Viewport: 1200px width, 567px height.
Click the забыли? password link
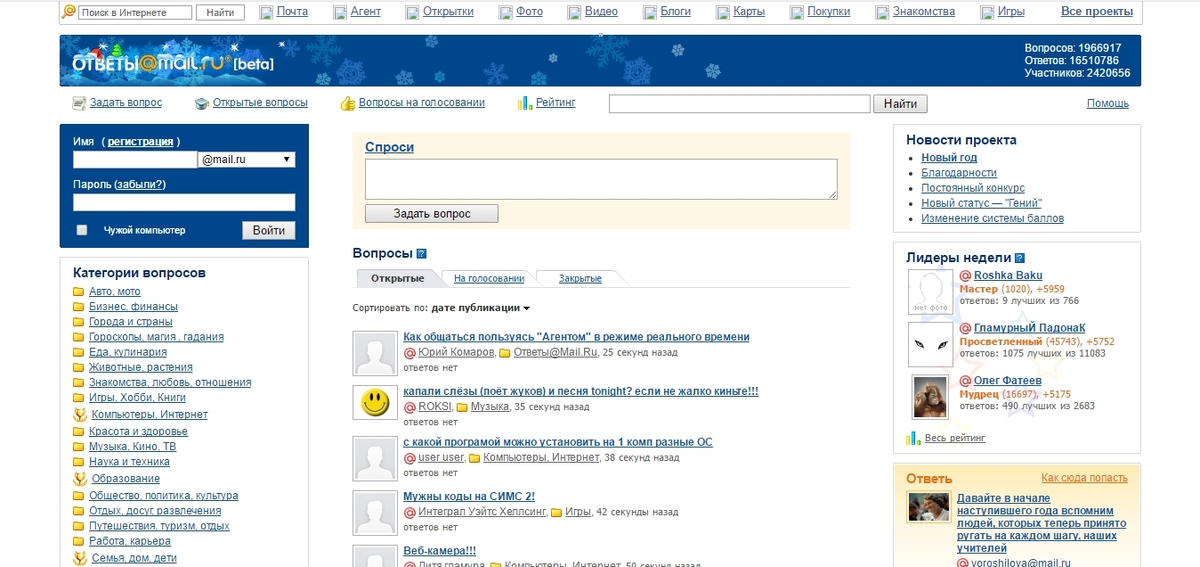point(140,185)
